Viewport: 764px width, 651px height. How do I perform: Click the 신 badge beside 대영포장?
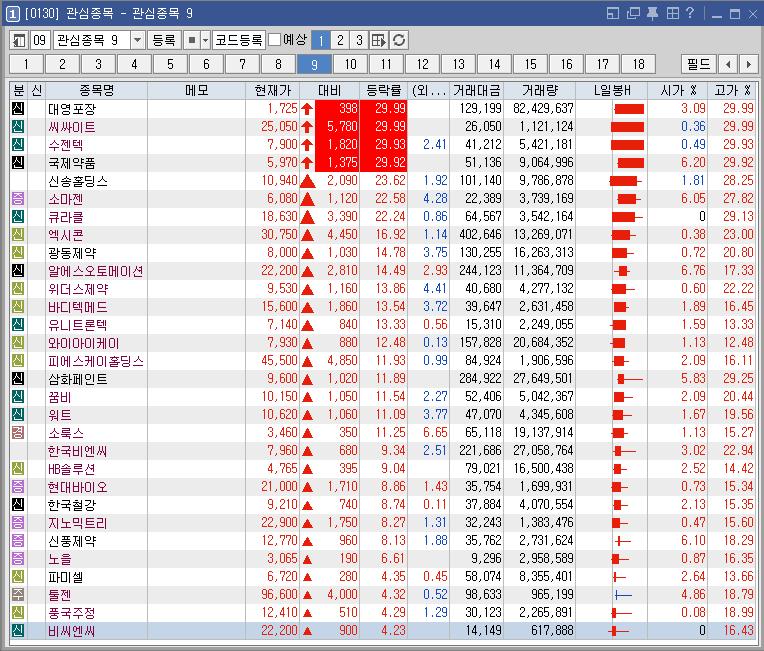(18, 108)
